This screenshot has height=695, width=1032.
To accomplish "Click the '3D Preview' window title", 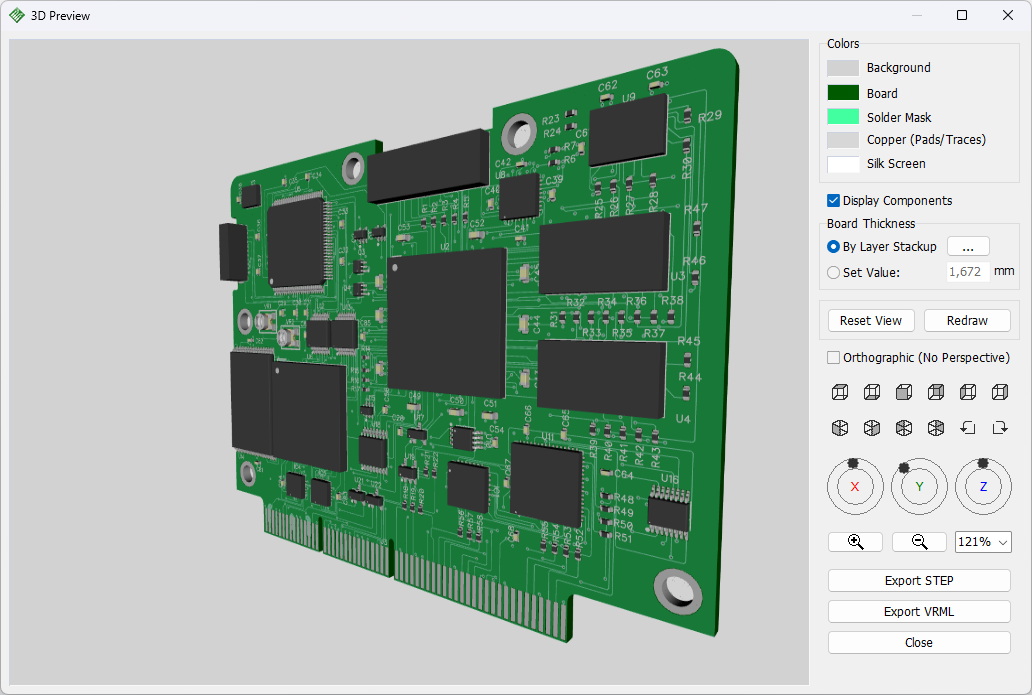I will [x=60, y=16].
